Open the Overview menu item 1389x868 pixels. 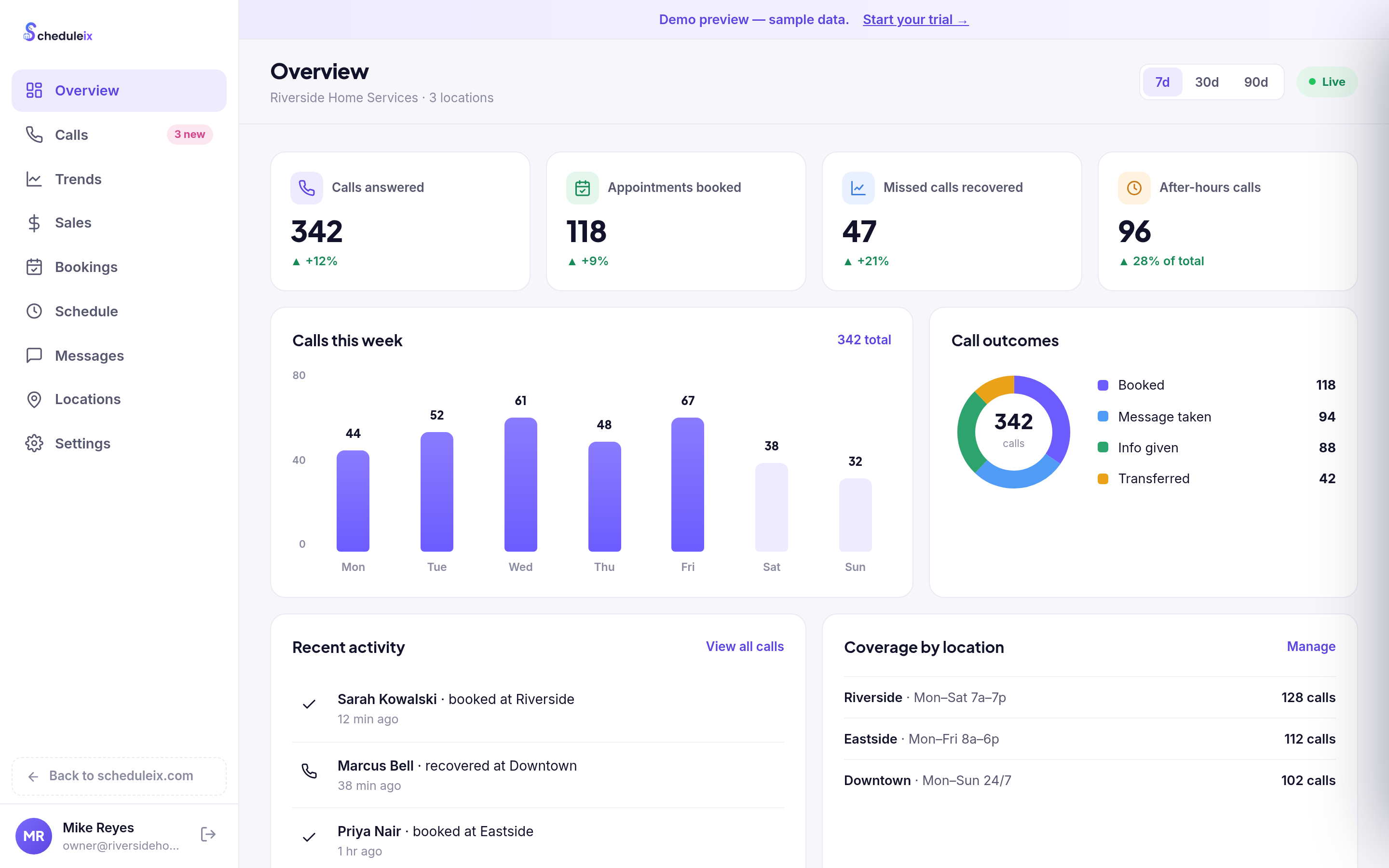[119, 90]
